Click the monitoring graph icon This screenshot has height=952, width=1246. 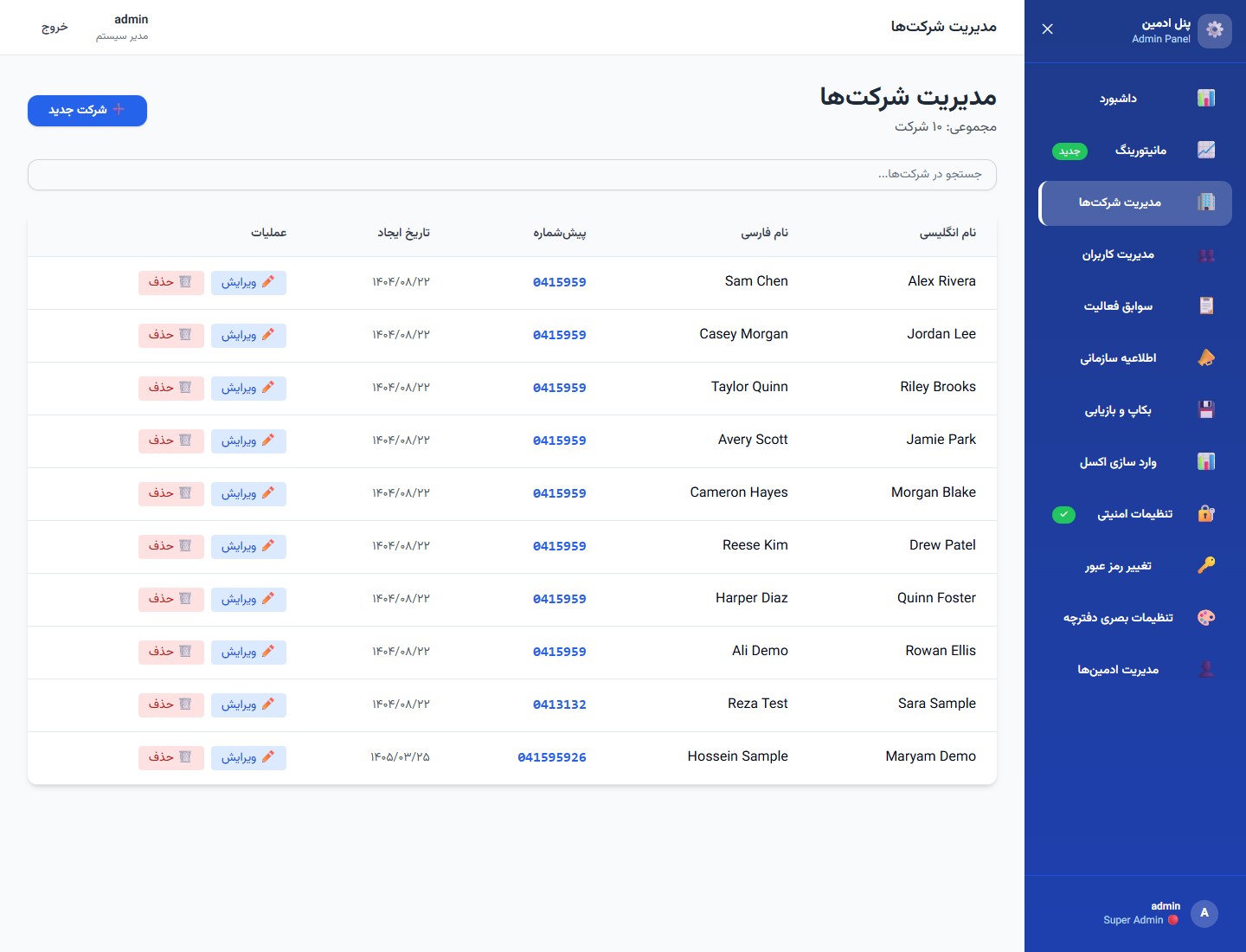point(1206,151)
